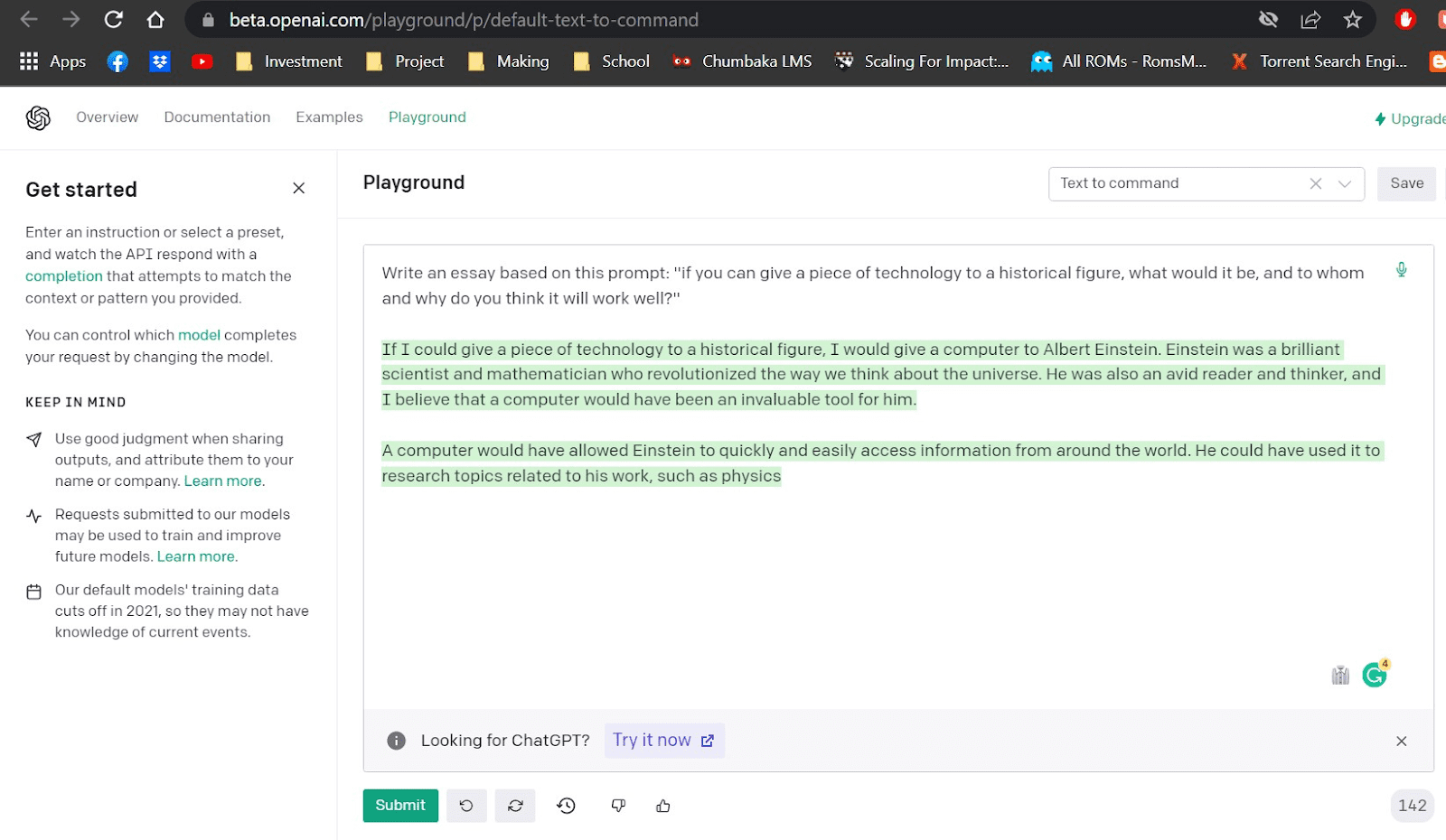Click inside the prompt text area
The width and height of the screenshot is (1446, 840).
point(895,578)
